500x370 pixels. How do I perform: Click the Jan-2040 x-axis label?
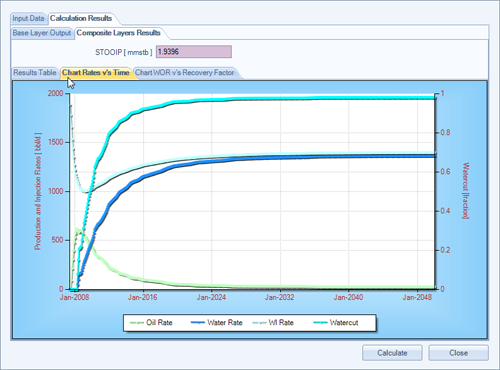tap(348, 297)
